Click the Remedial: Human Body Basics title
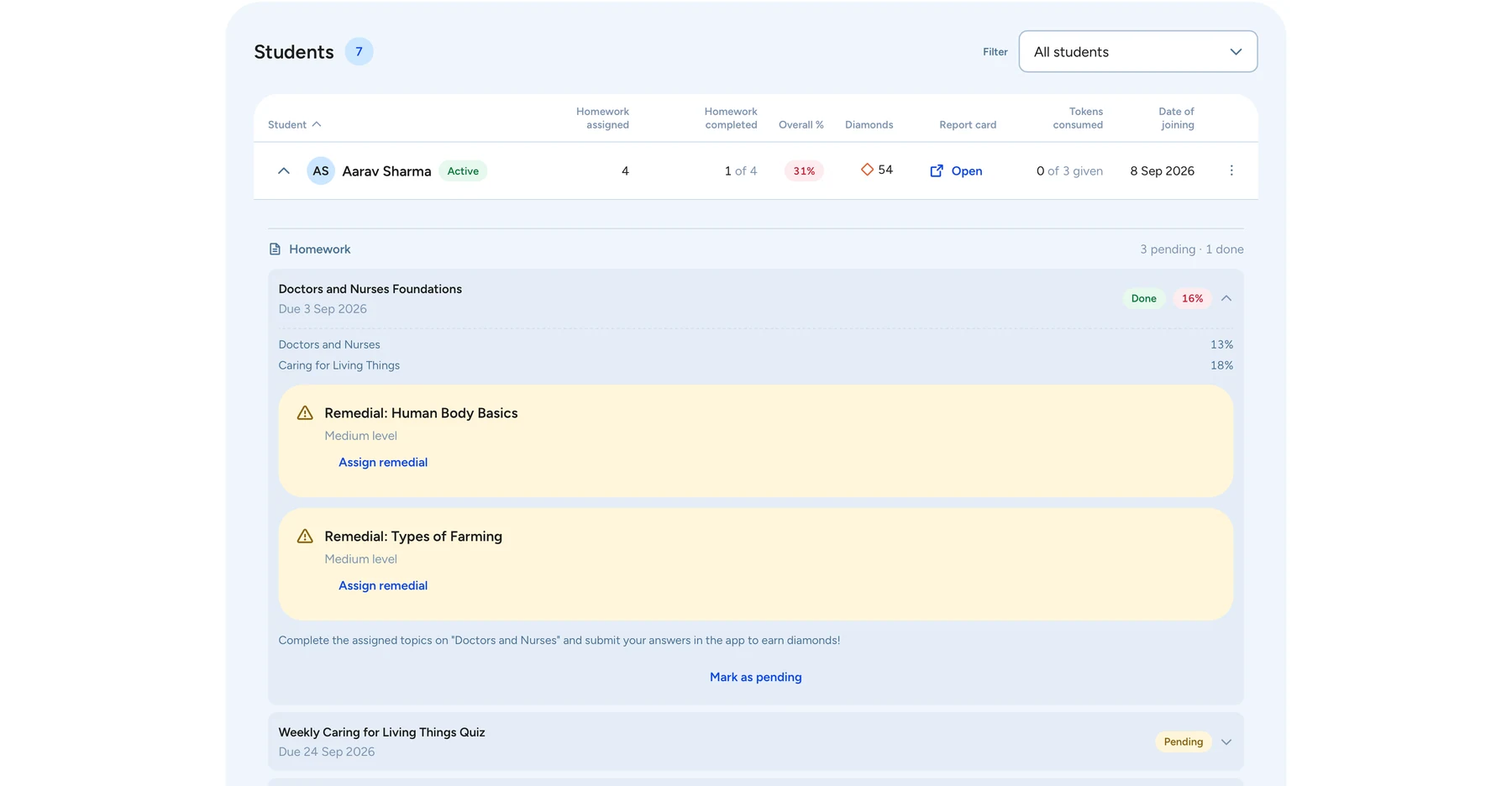Screen dimensions: 1512x786 click(x=421, y=413)
